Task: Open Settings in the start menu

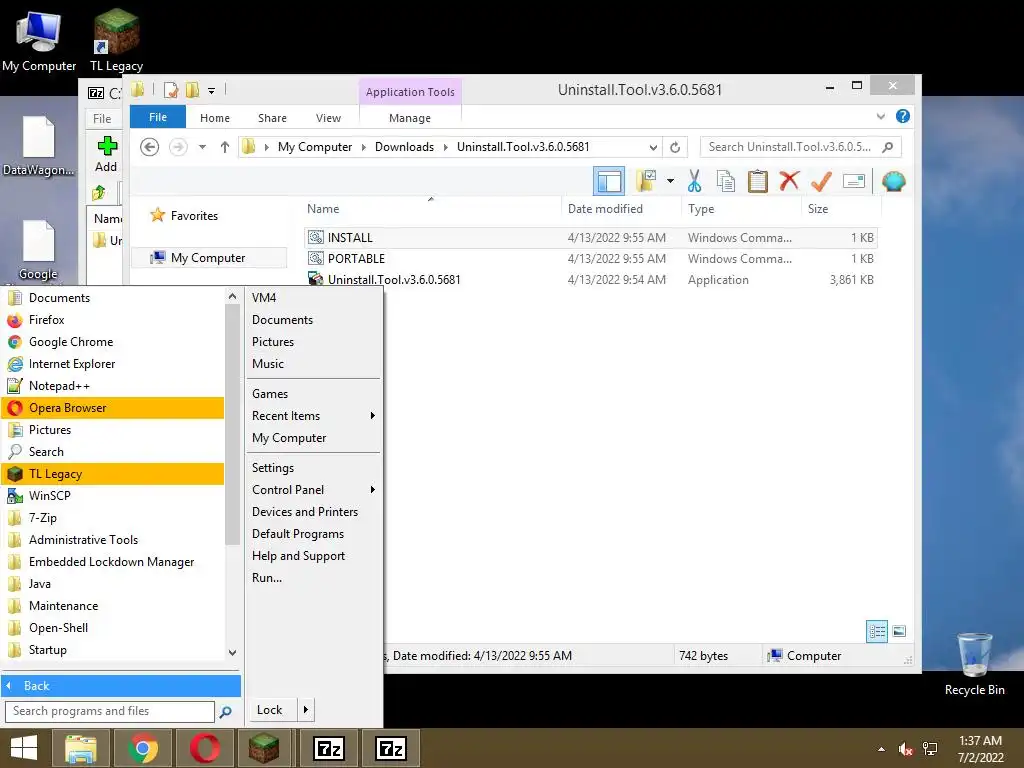Action: (x=314, y=468)
